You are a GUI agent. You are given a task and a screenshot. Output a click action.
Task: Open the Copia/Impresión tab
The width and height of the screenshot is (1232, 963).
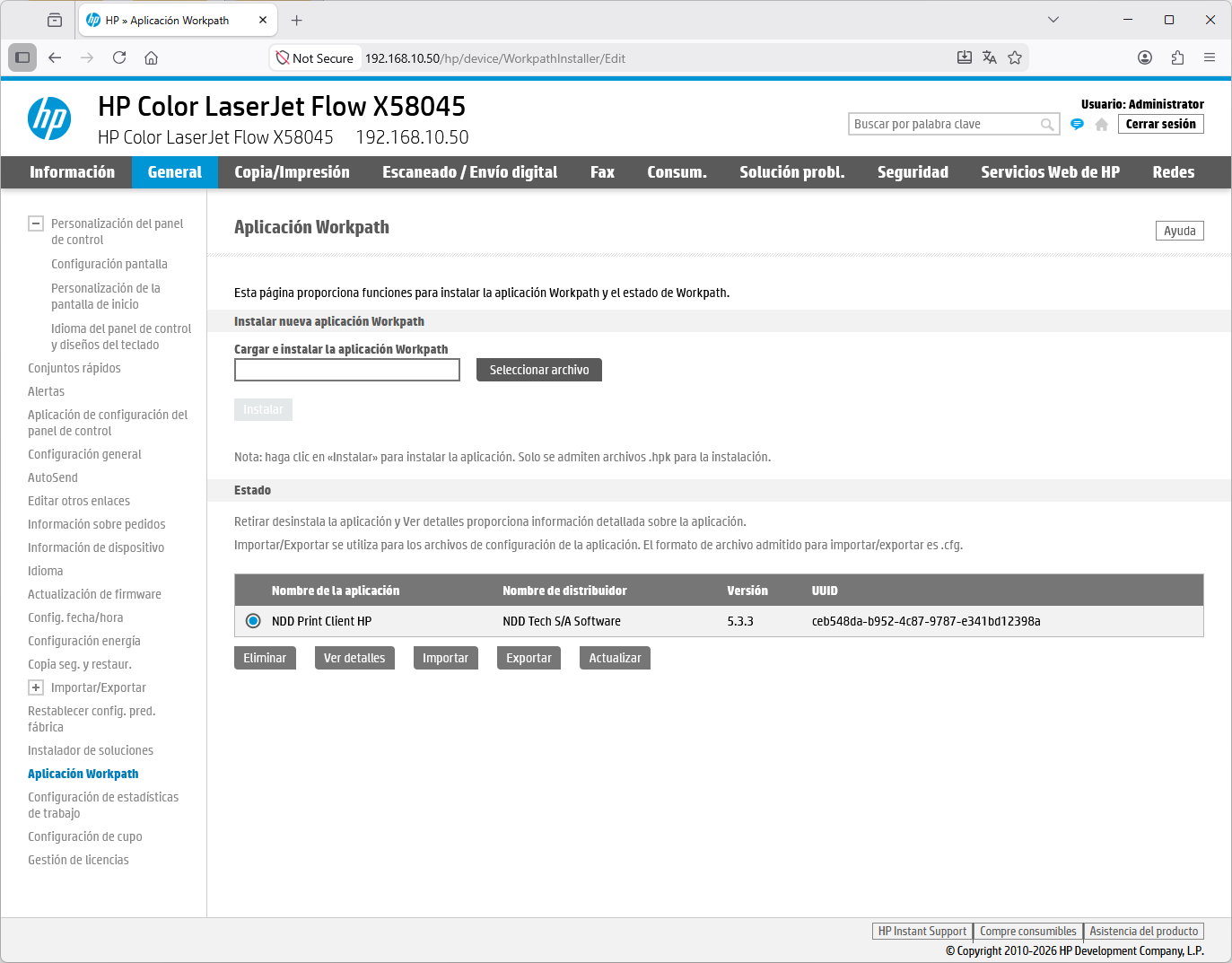(x=293, y=172)
